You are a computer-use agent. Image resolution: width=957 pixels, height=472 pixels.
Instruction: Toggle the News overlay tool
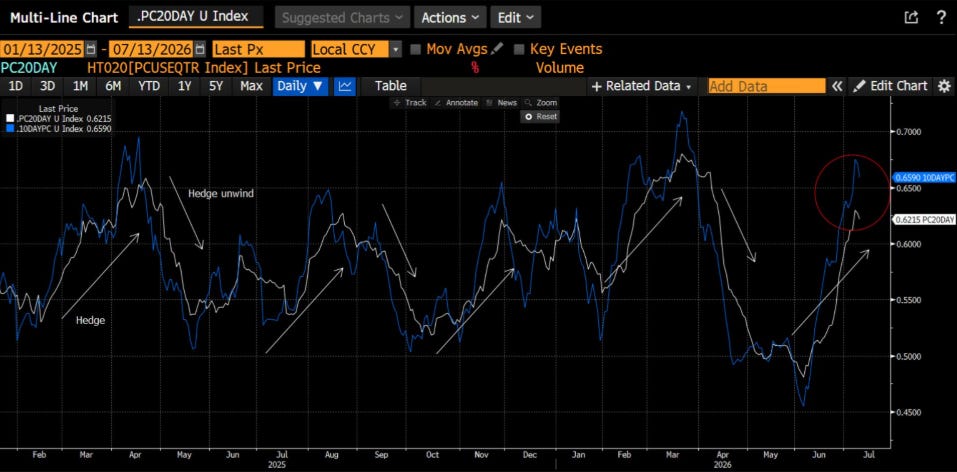(502, 103)
